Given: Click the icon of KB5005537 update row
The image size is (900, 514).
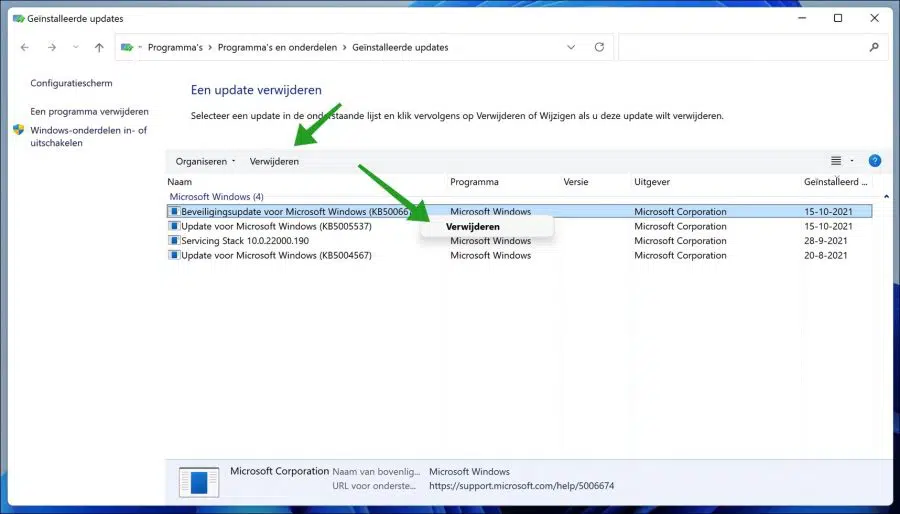Looking at the screenshot, I should 174,226.
